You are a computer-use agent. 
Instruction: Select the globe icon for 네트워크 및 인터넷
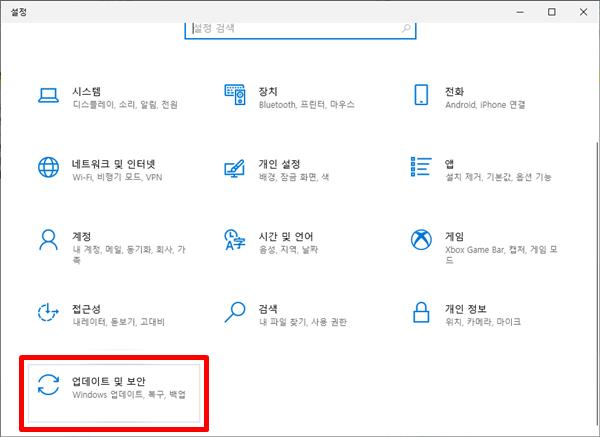click(x=48, y=167)
